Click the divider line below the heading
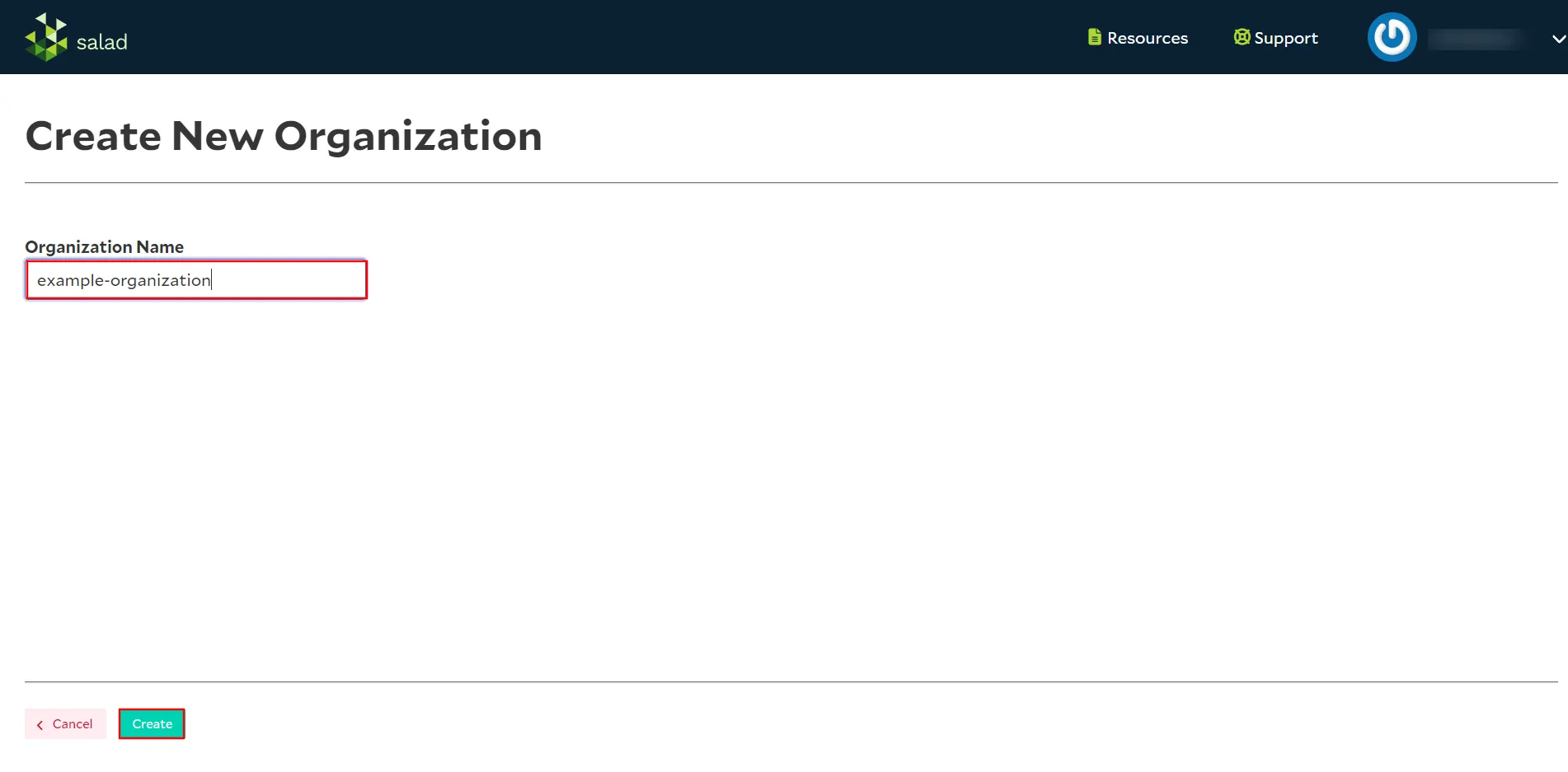The image size is (1568, 772). 791,182
